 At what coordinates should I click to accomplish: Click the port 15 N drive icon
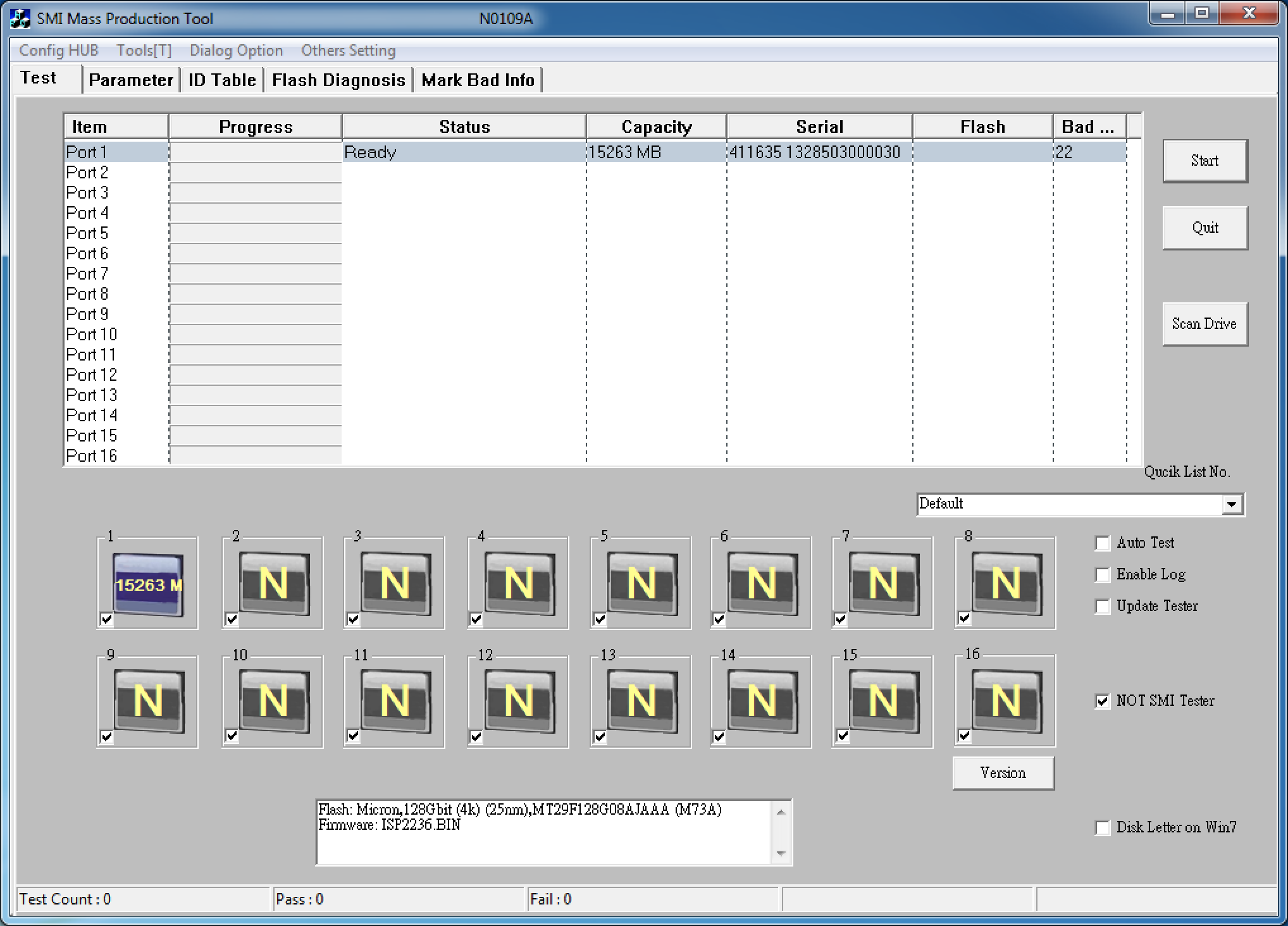pos(883,701)
